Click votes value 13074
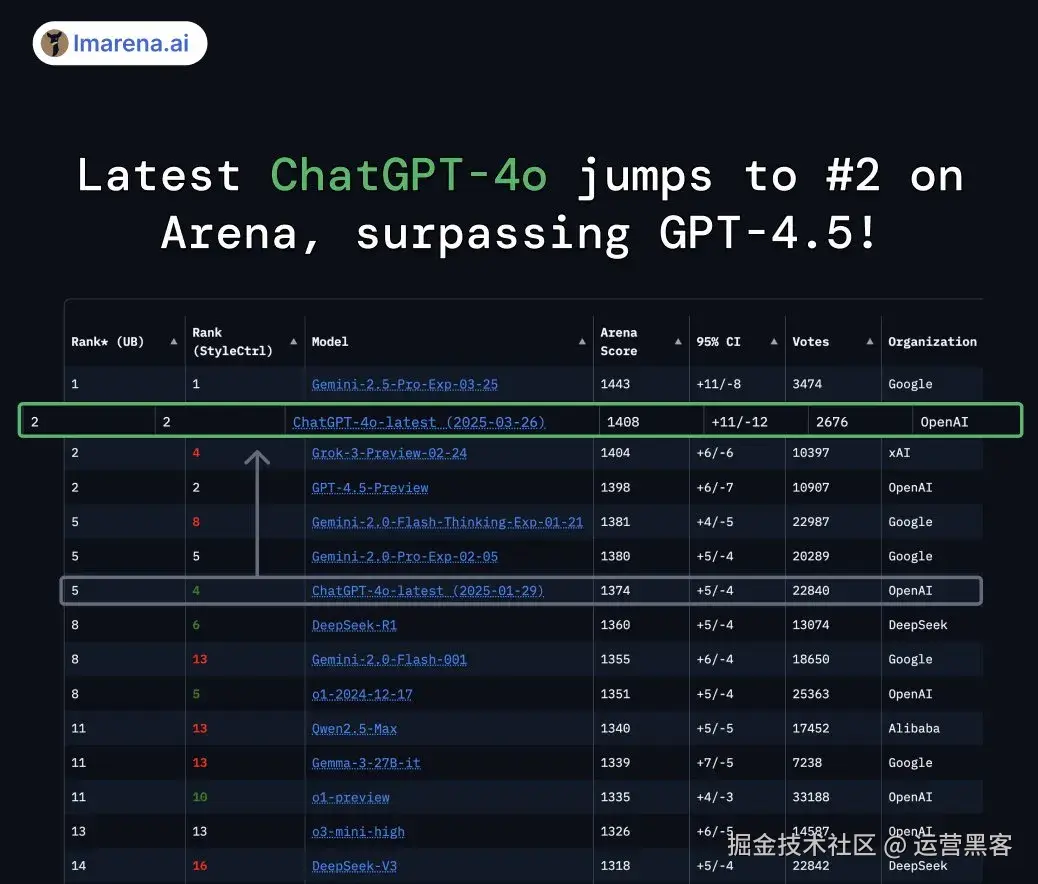 point(811,625)
